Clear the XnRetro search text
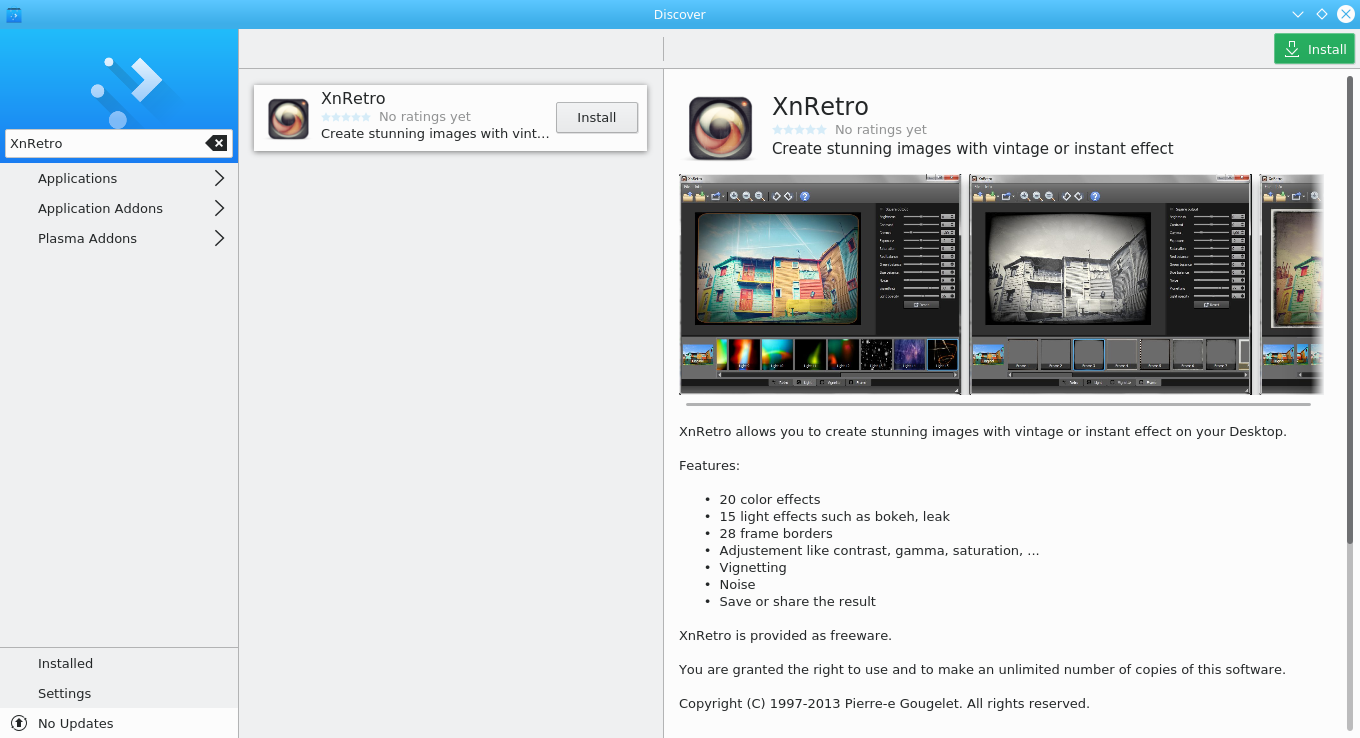Image resolution: width=1360 pixels, height=738 pixels. coord(216,143)
